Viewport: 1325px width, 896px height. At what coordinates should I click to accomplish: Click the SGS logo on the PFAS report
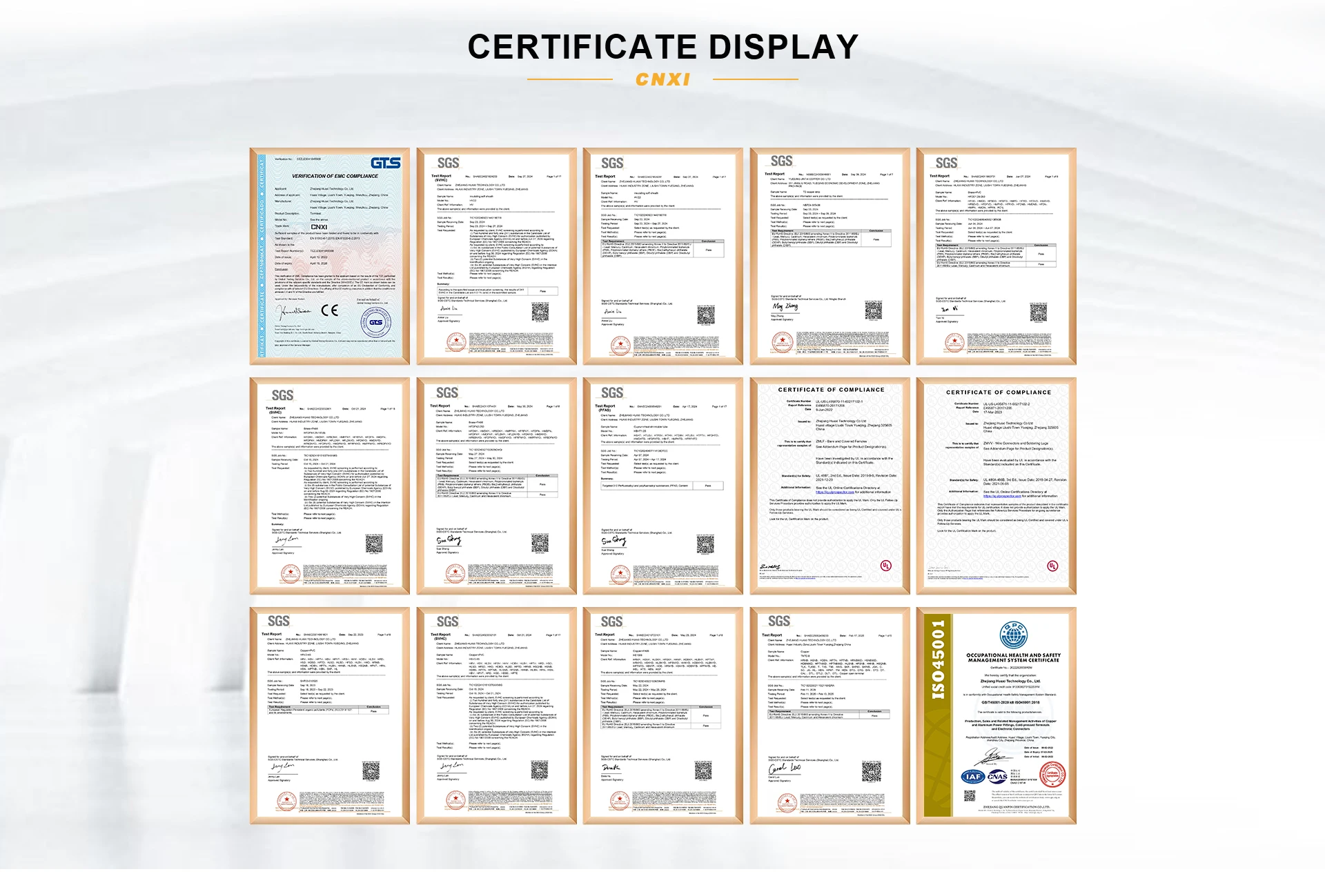(x=612, y=392)
